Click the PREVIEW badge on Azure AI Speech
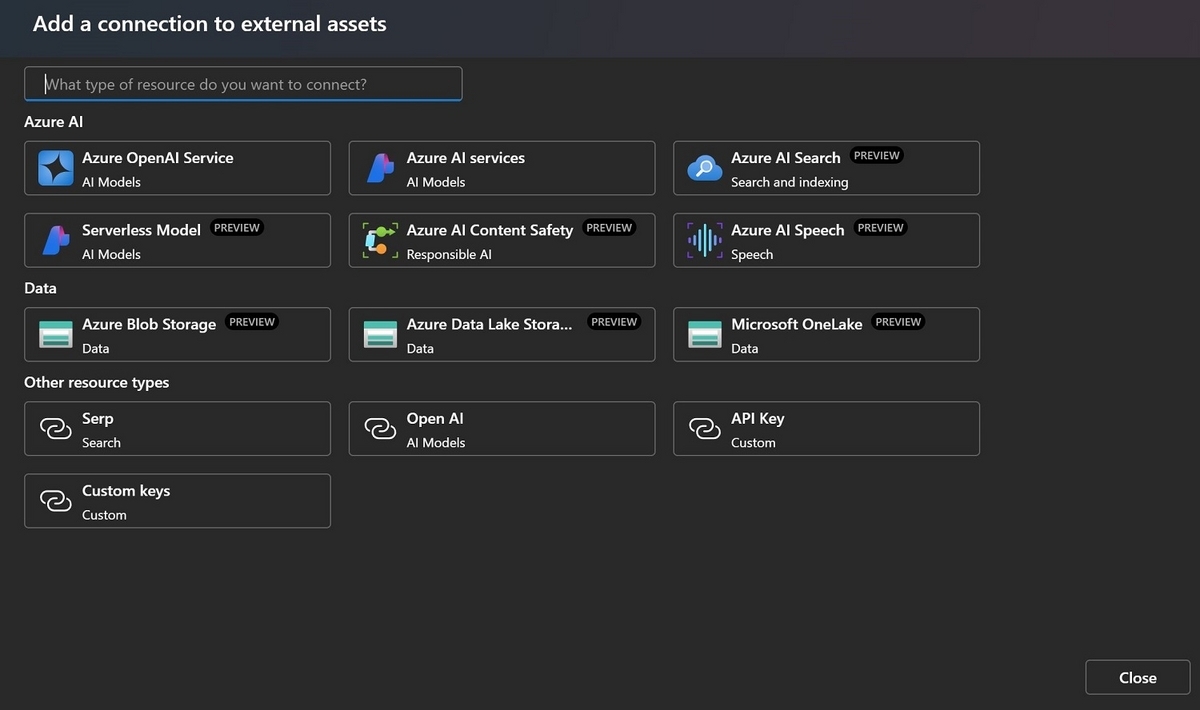The height and width of the screenshot is (710, 1200). pos(881,228)
